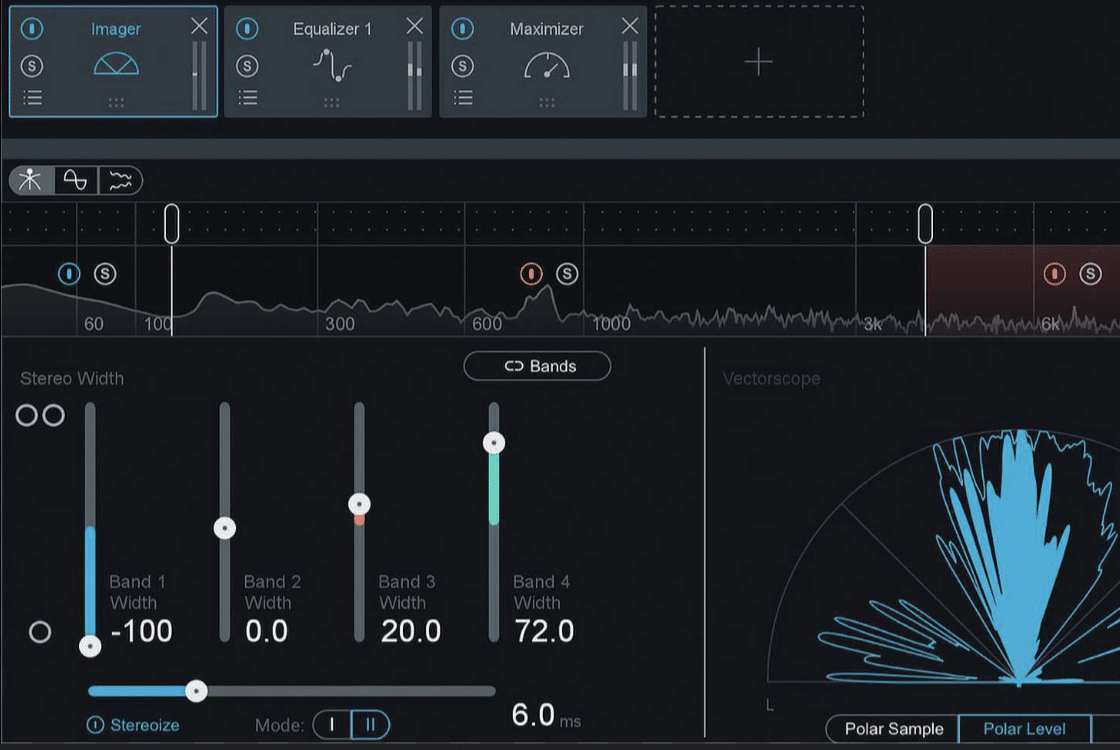Click the Imager module level meter
This screenshot has width=1120, height=750.
pyautogui.click(x=199, y=76)
